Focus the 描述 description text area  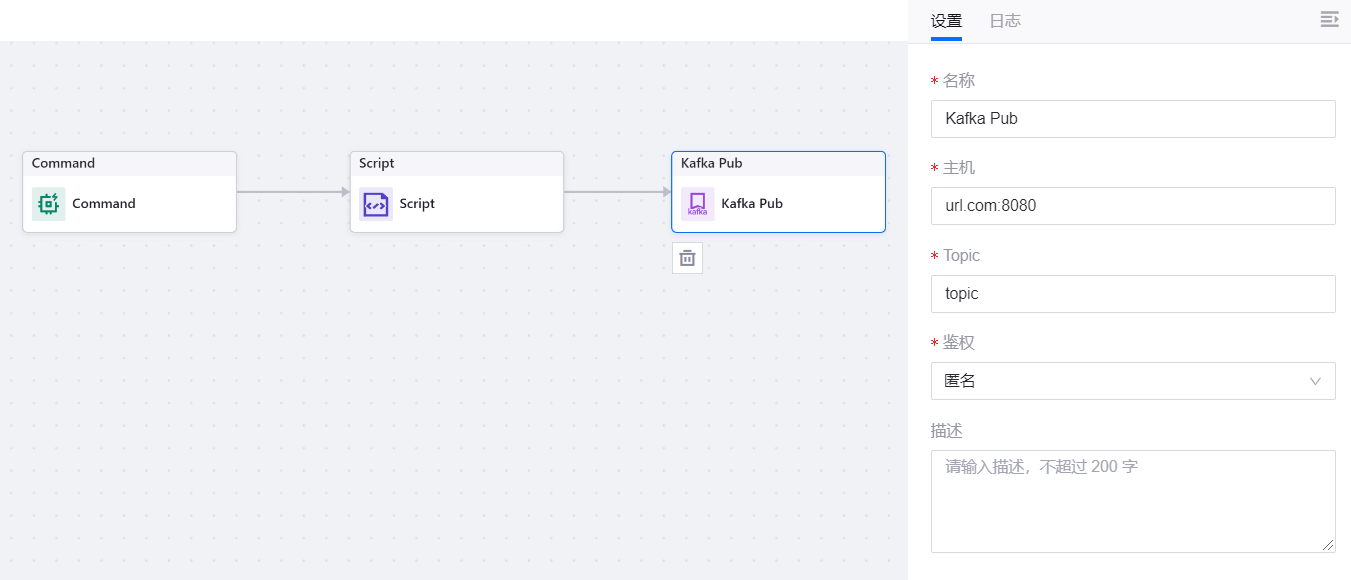(1132, 500)
